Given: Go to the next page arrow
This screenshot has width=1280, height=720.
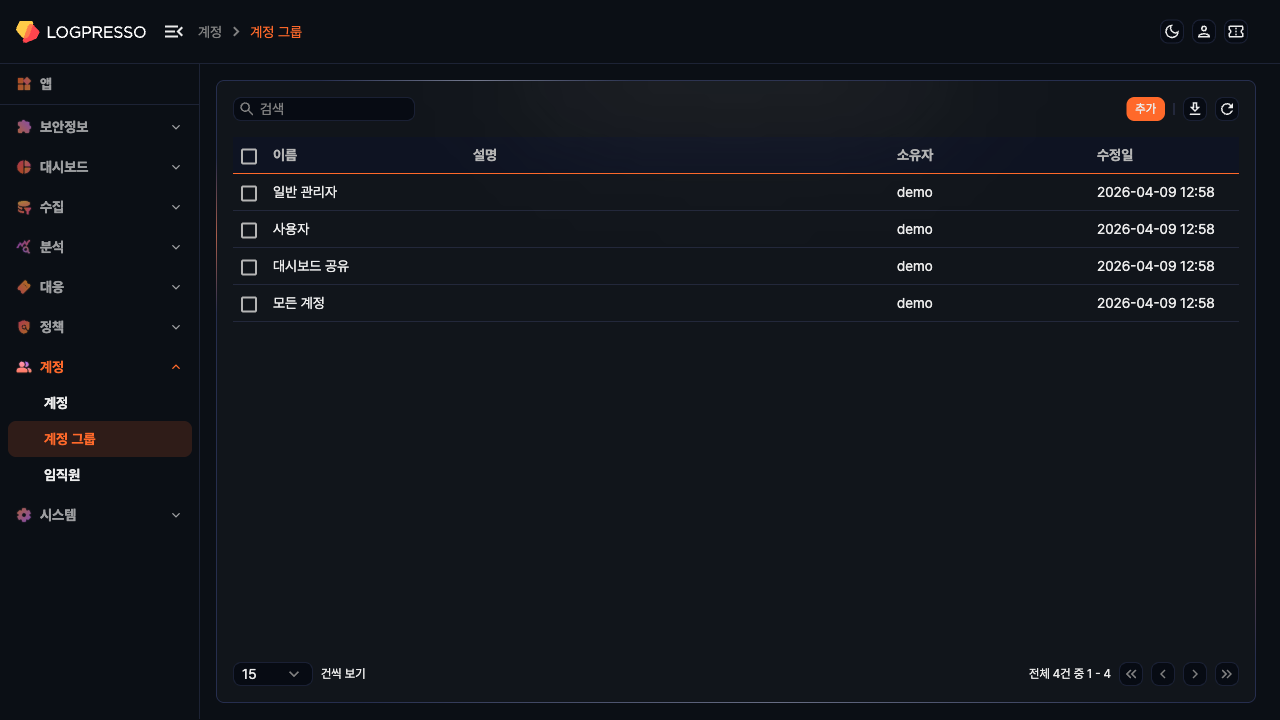Looking at the screenshot, I should (1195, 674).
